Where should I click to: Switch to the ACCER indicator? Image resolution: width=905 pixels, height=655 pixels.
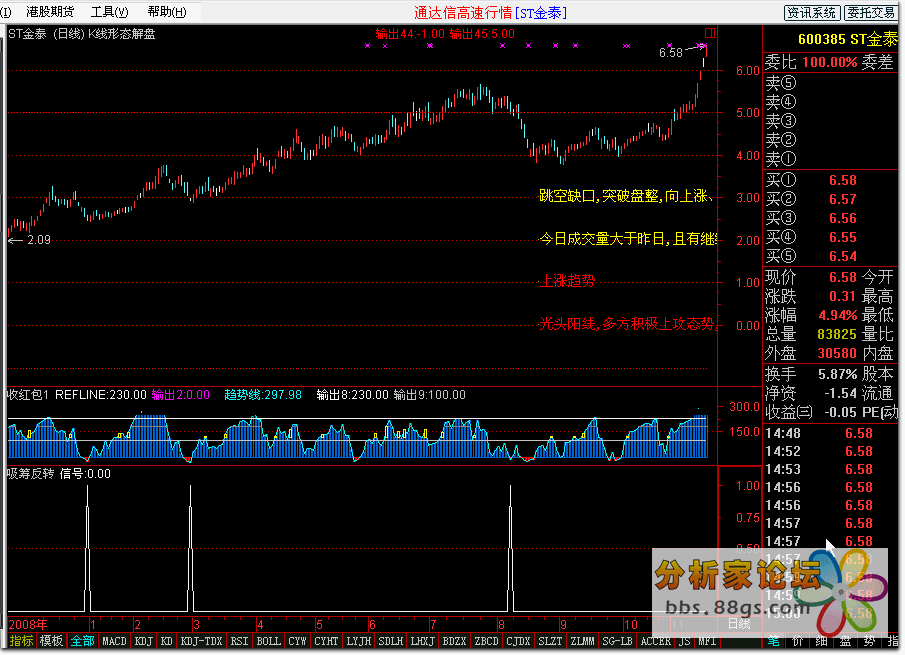point(656,641)
